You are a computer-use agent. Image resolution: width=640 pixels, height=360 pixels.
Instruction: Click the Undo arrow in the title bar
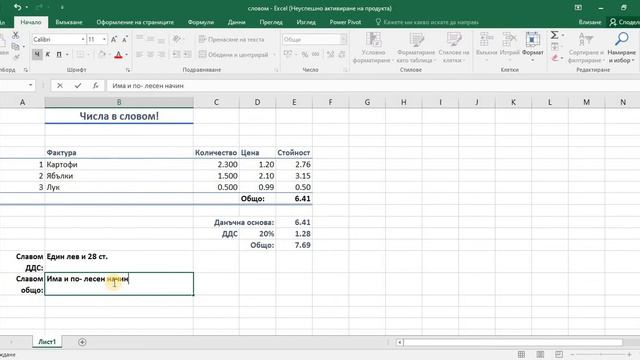pos(18,7)
